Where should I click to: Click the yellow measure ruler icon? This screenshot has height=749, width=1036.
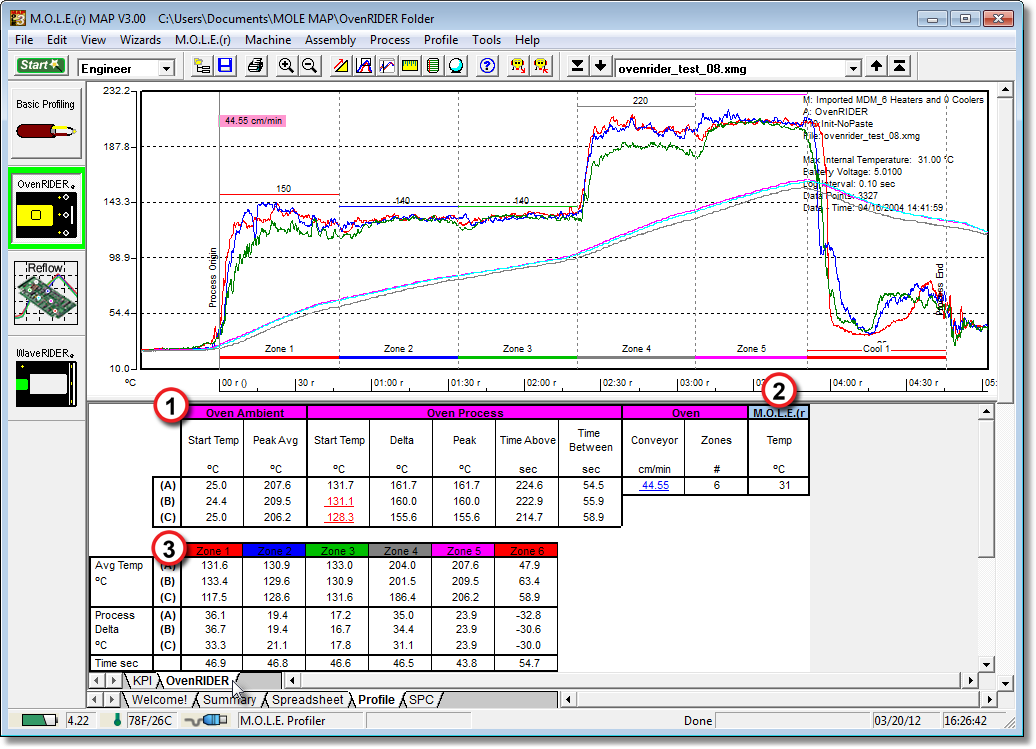tap(410, 66)
